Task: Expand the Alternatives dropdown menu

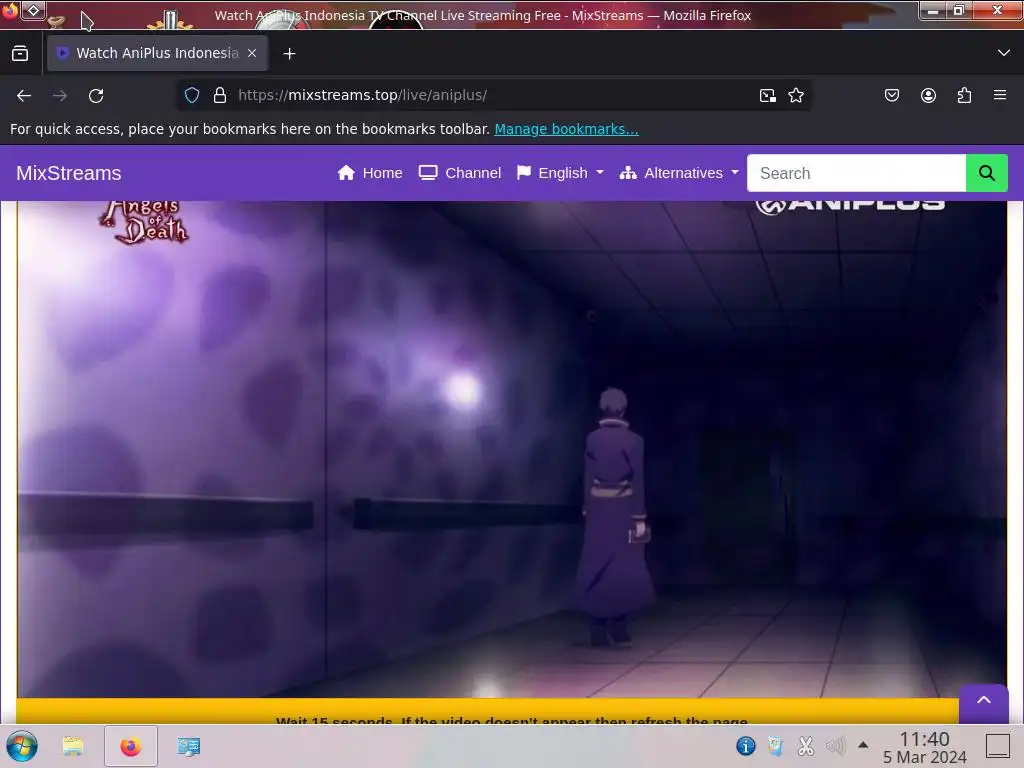Action: pos(679,173)
